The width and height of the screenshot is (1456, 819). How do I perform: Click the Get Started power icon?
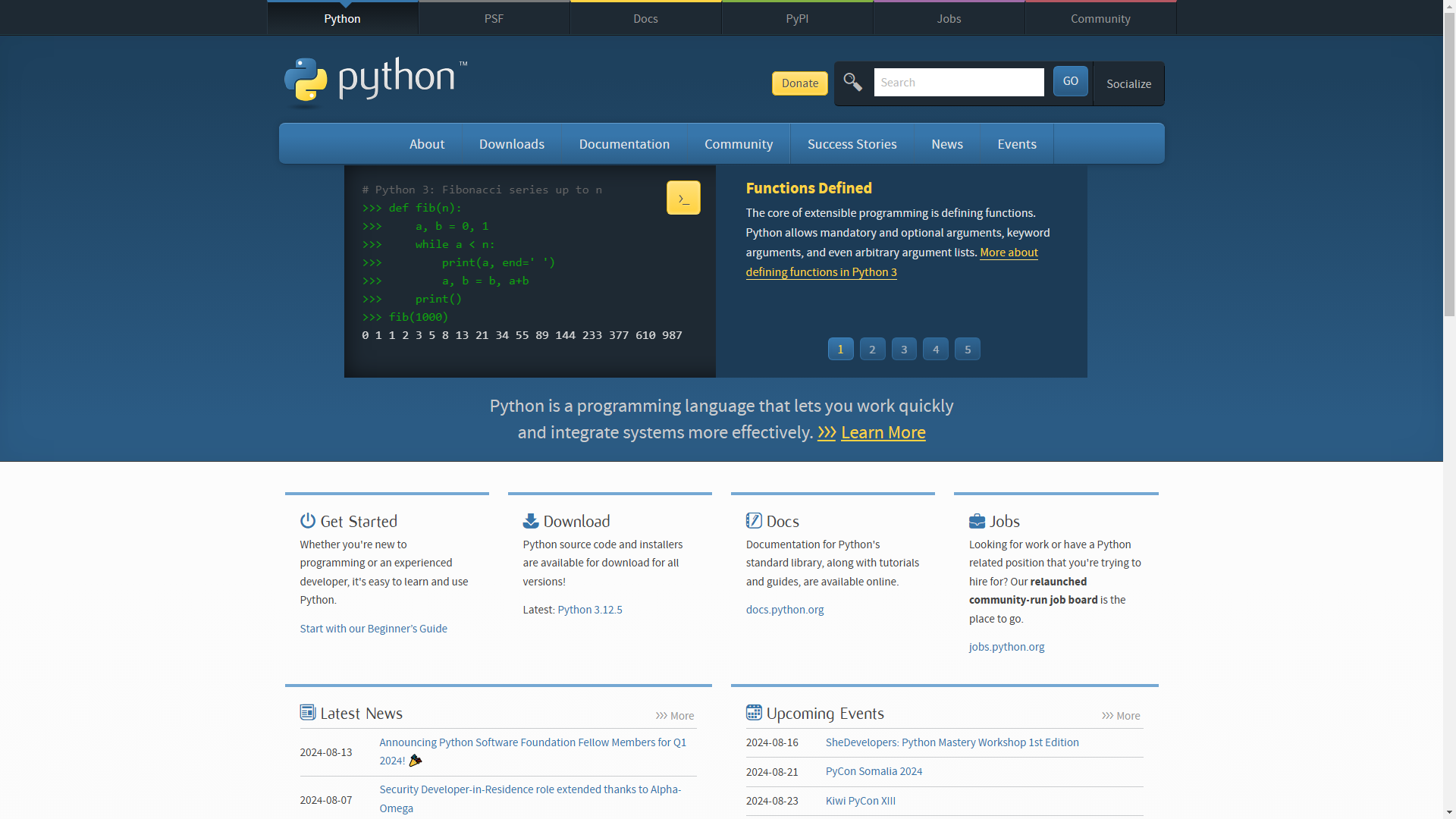pos(307,521)
